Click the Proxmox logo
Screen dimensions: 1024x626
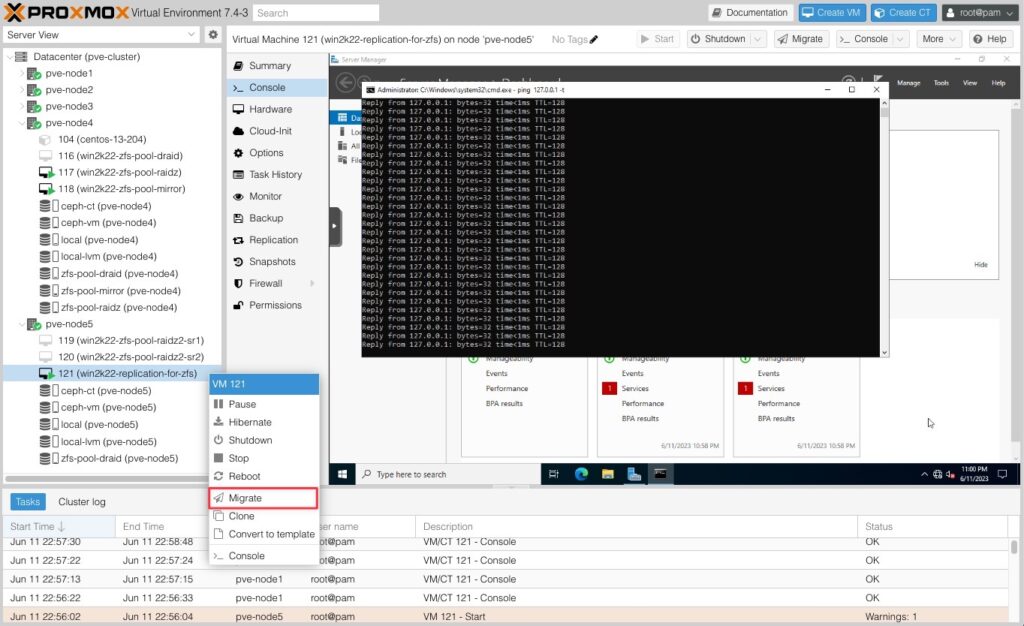[x=67, y=12]
